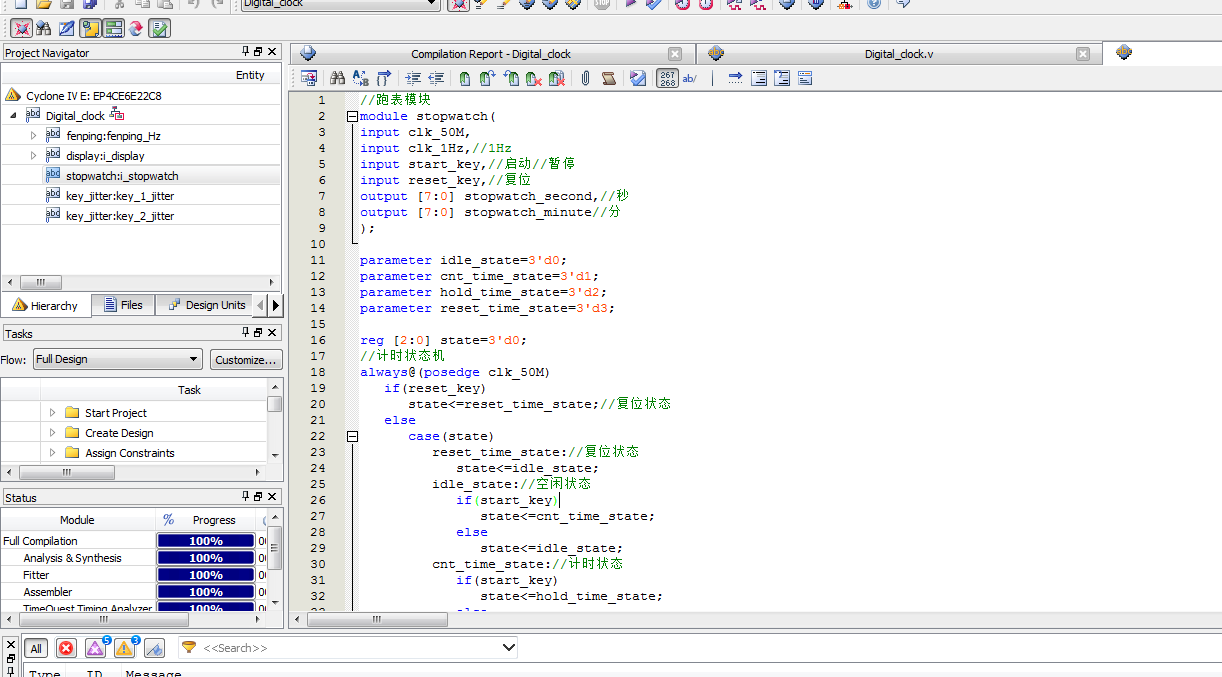Open the Flow Full Design dropdown
Screen dimensions: 1222x677
point(118,359)
